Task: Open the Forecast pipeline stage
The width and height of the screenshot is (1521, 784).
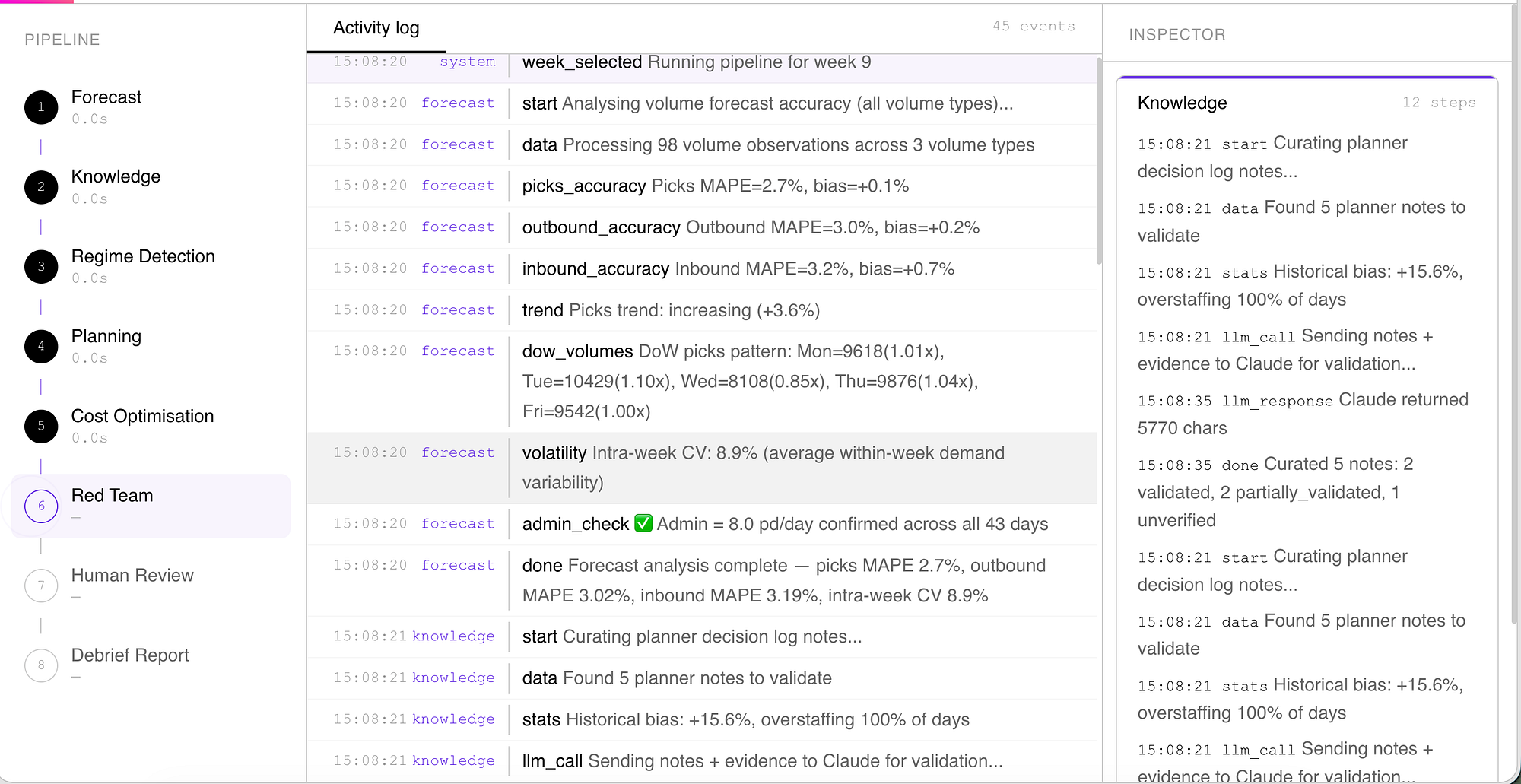Action: tap(151, 107)
